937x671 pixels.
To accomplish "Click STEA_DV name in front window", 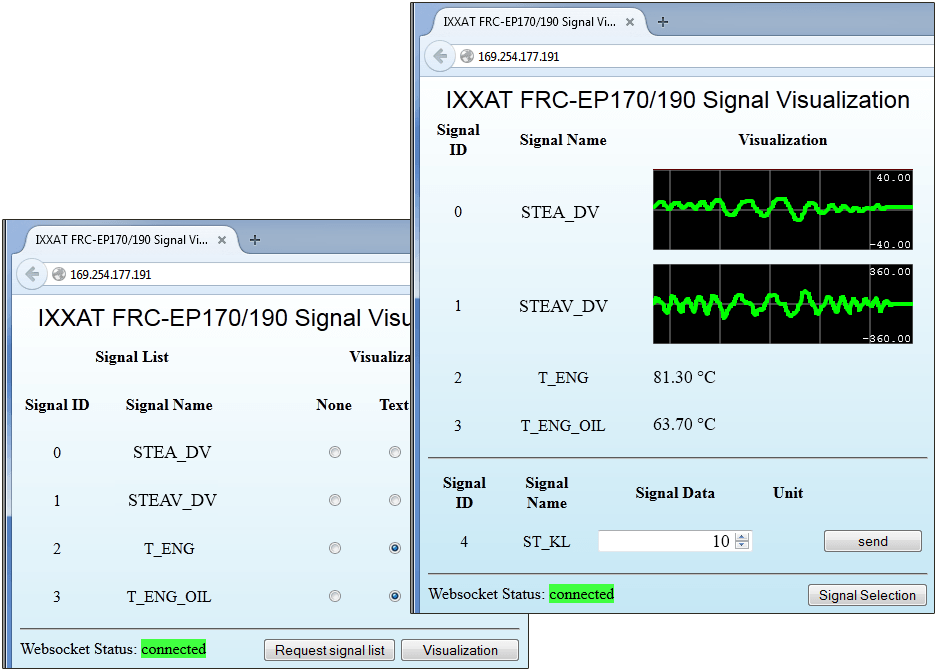I will click(560, 212).
